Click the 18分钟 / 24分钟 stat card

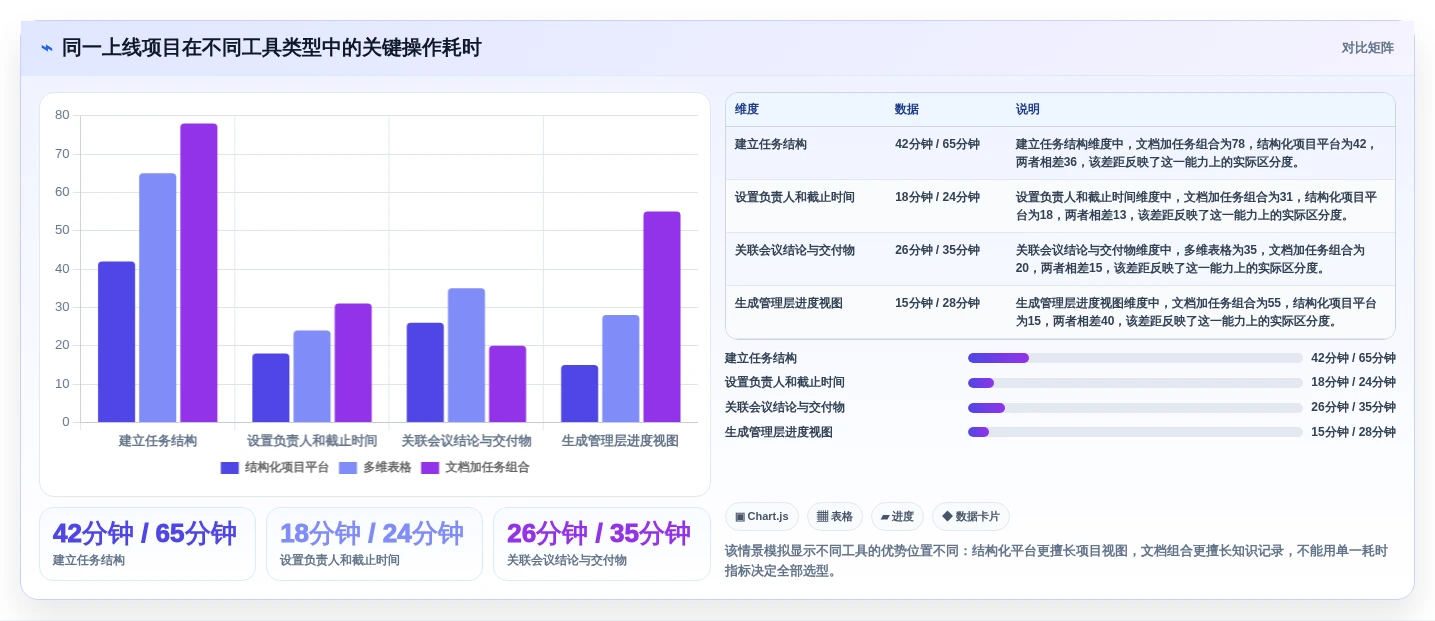pos(374,544)
